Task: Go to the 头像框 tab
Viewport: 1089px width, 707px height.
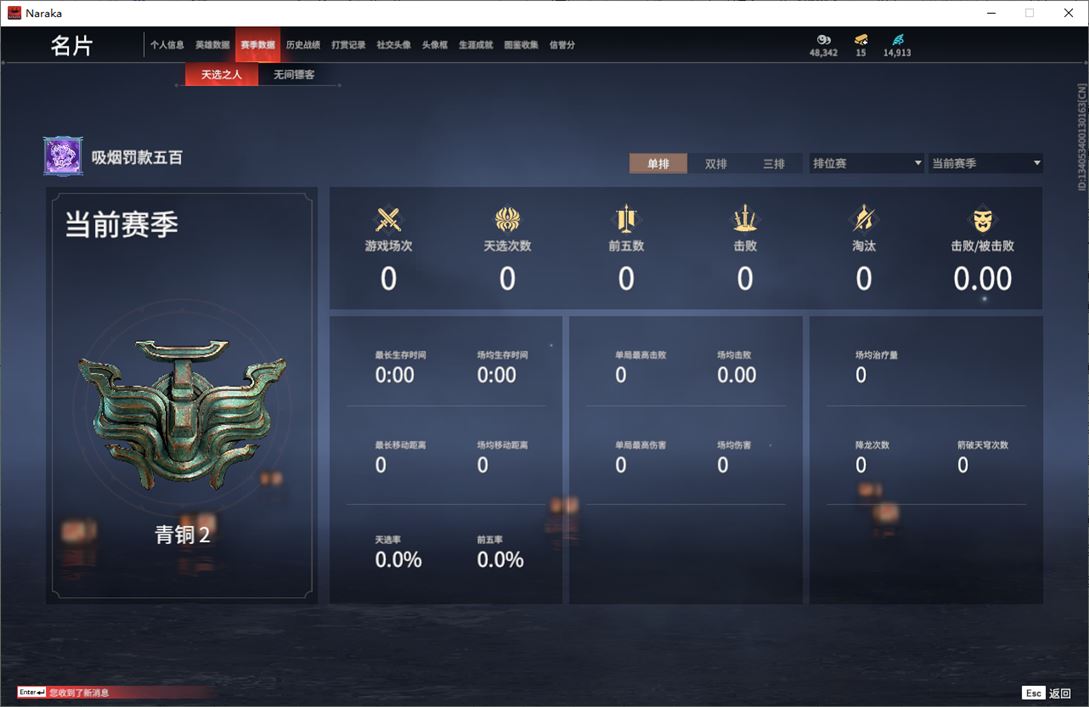Action: click(435, 44)
